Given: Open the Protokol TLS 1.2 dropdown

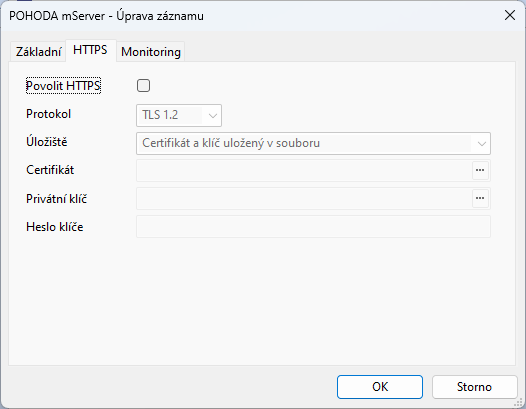Looking at the screenshot, I should point(179,115).
